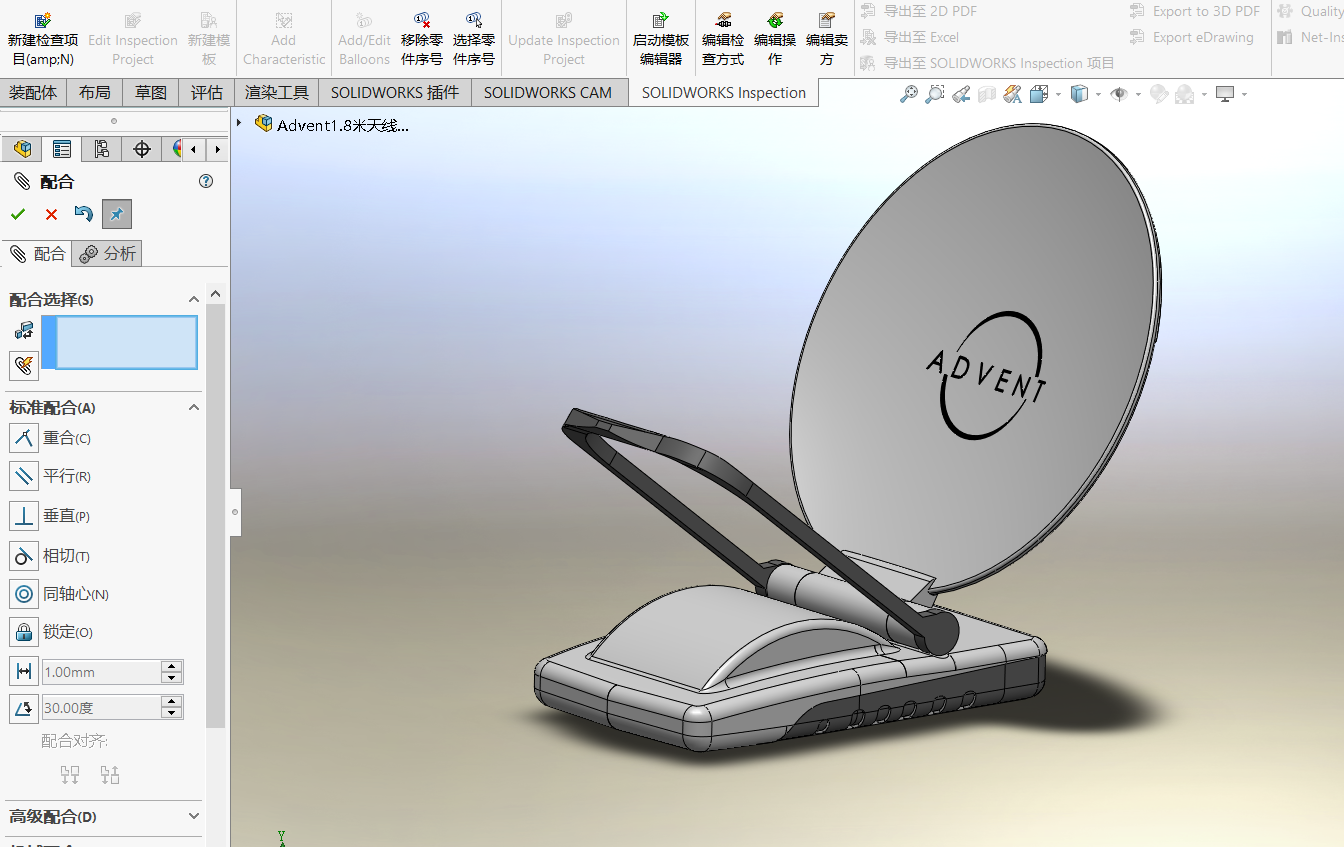Click Zoom to Area magnifier icon
This screenshot has width=1344, height=847.
[x=935, y=94]
